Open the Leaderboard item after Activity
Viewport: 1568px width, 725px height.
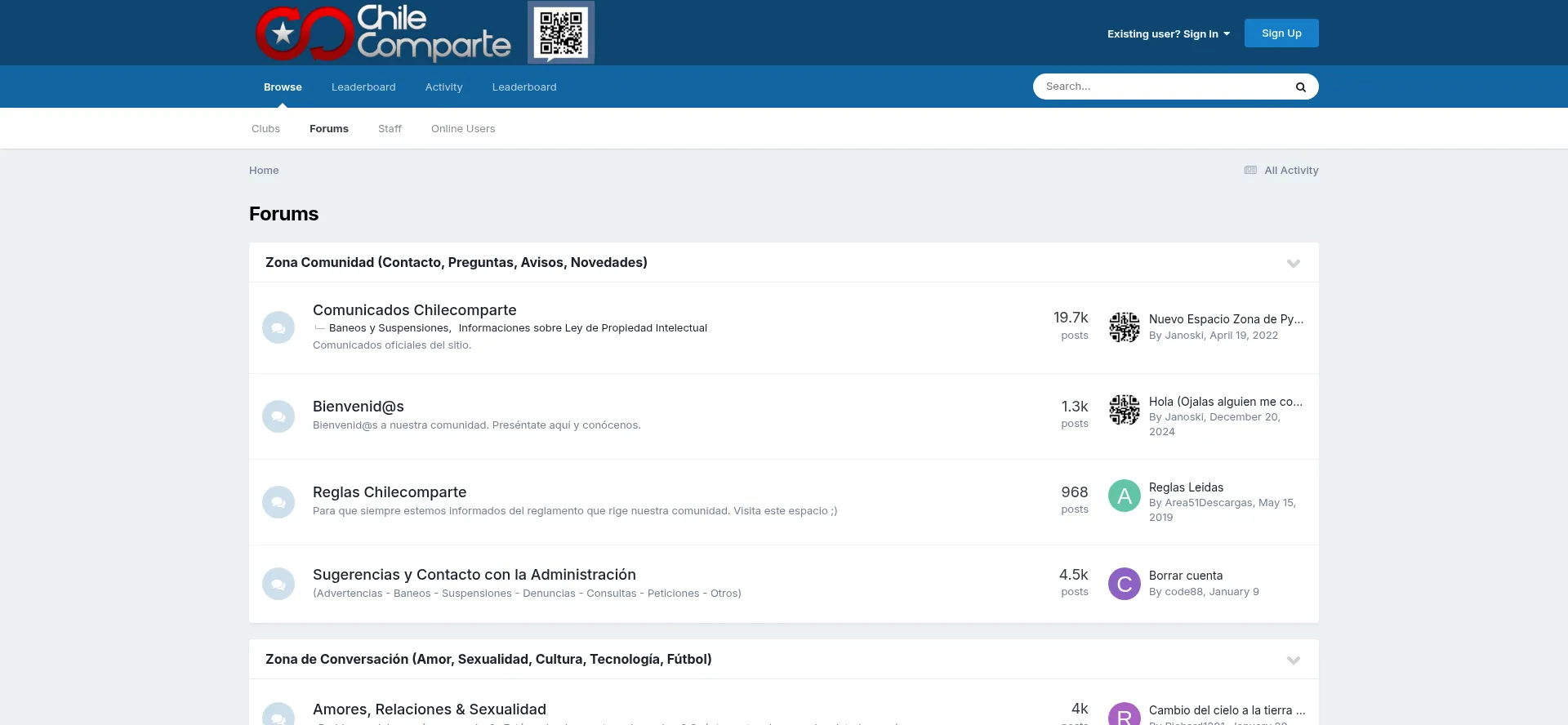(524, 87)
